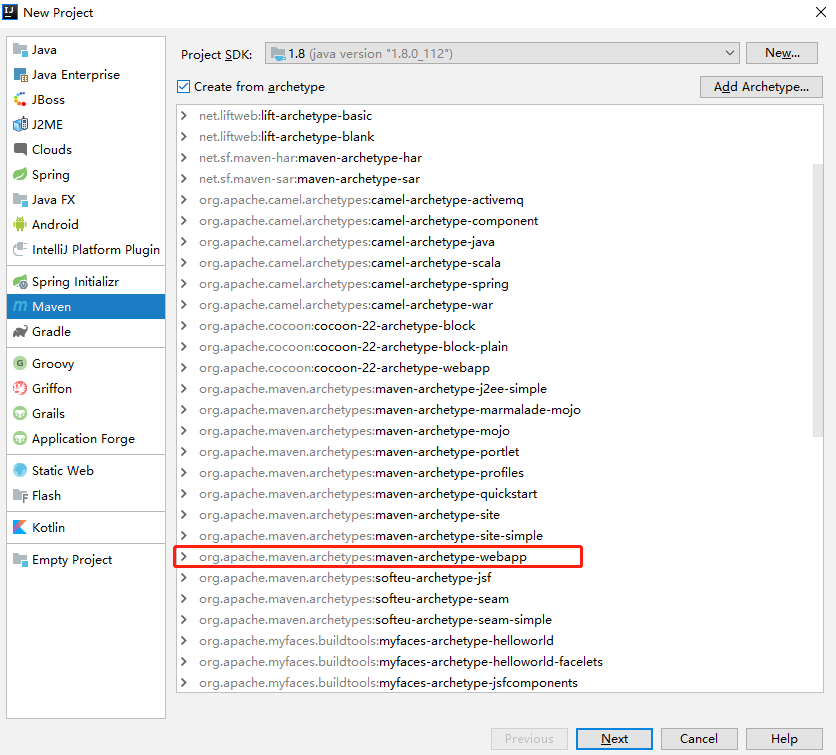Select maven-archetype-webapp archetype
The width and height of the screenshot is (836, 755).
click(363, 557)
